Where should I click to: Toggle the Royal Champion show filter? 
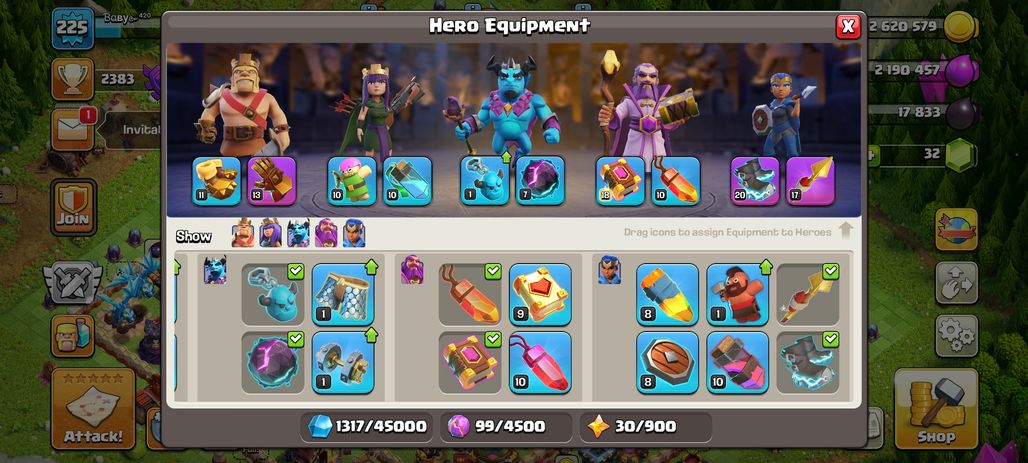tap(354, 233)
